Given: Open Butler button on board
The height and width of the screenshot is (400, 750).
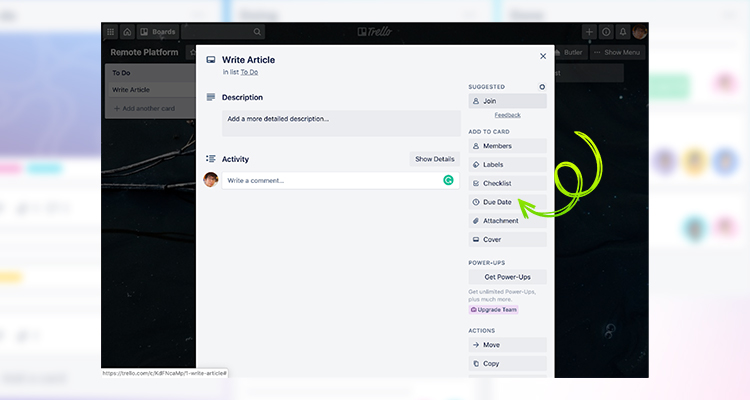Looking at the screenshot, I should click(x=571, y=52).
